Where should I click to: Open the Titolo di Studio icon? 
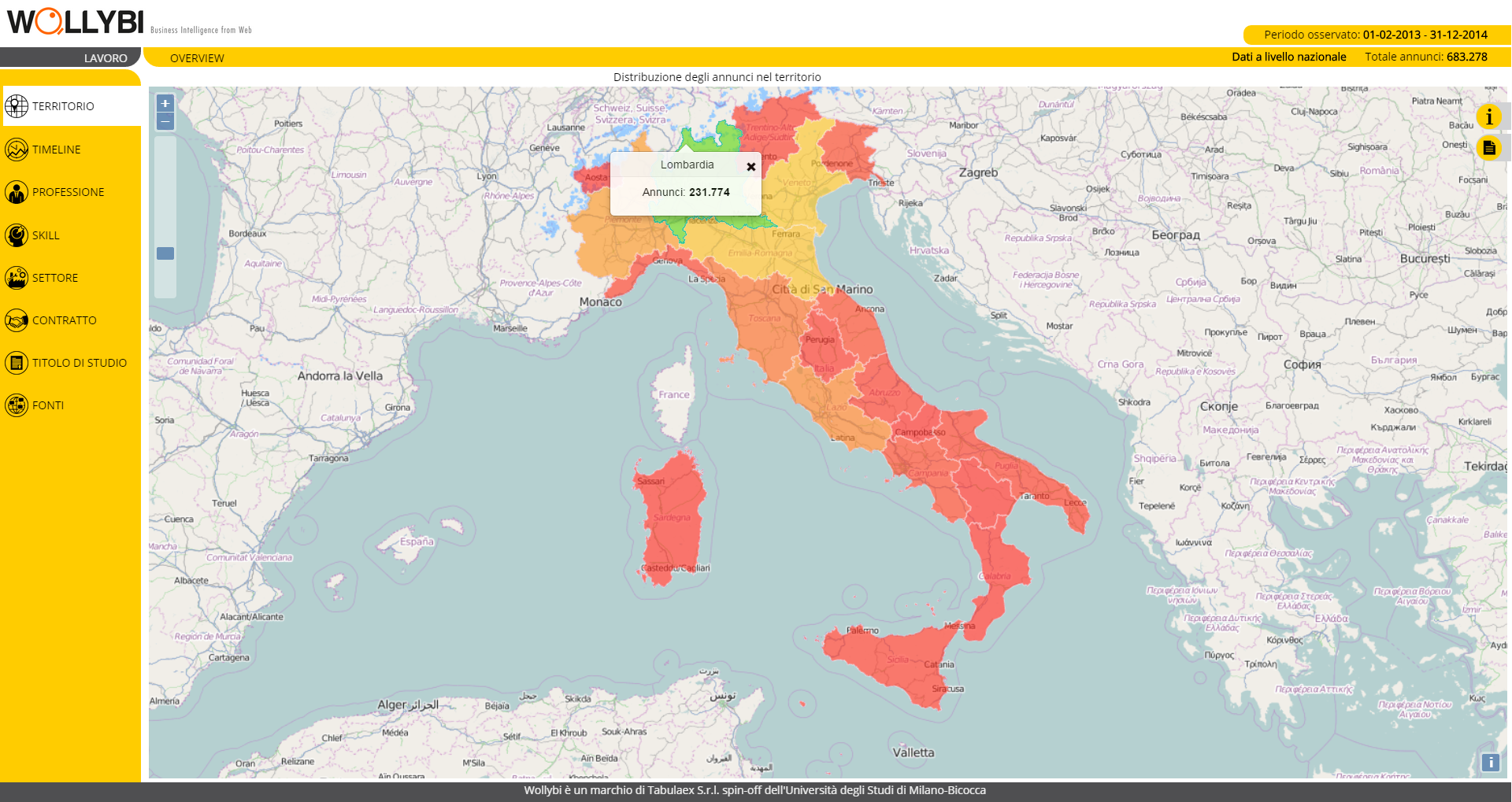click(x=17, y=363)
